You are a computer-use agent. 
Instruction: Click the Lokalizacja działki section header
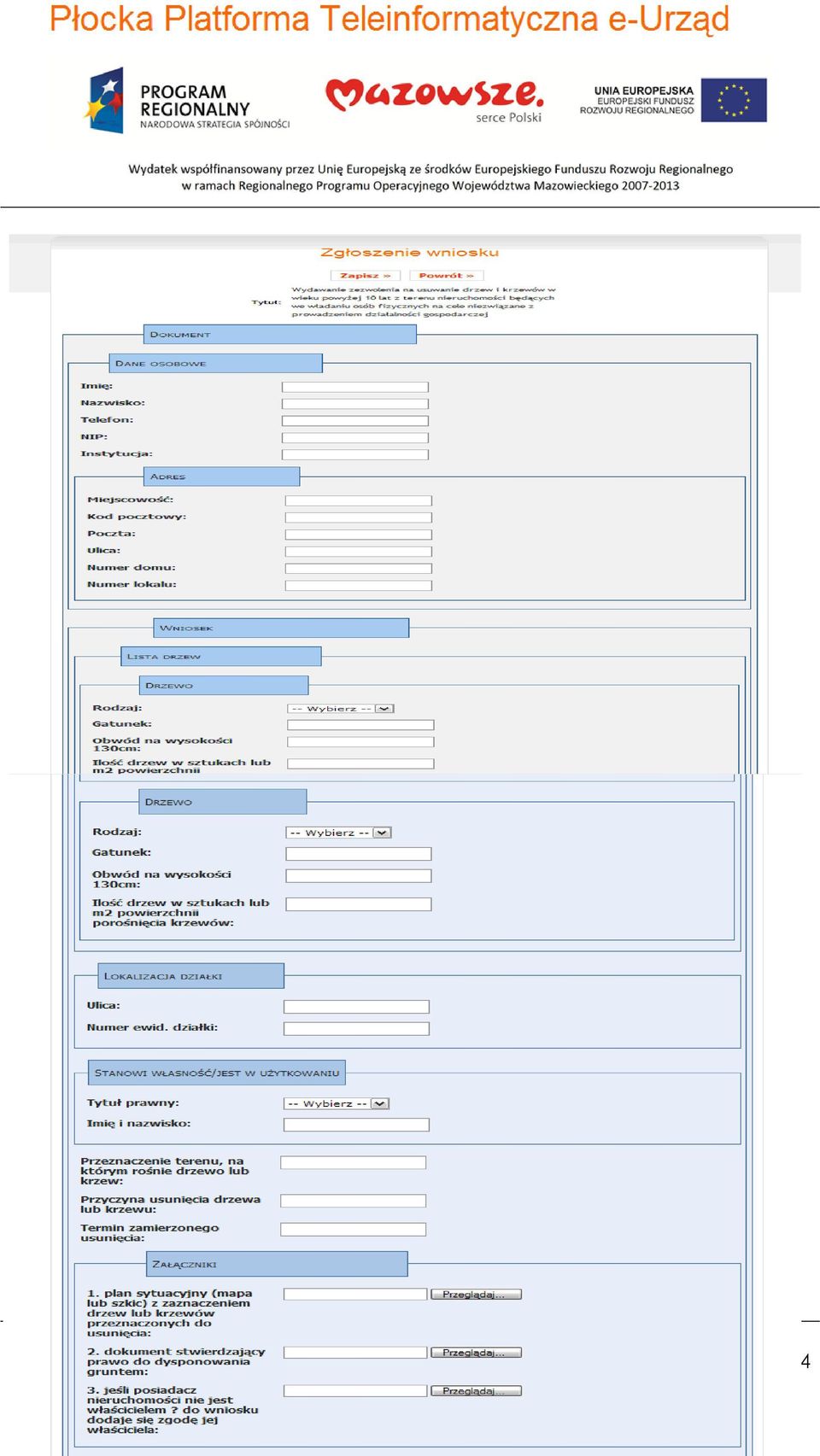pyautogui.click(x=190, y=976)
